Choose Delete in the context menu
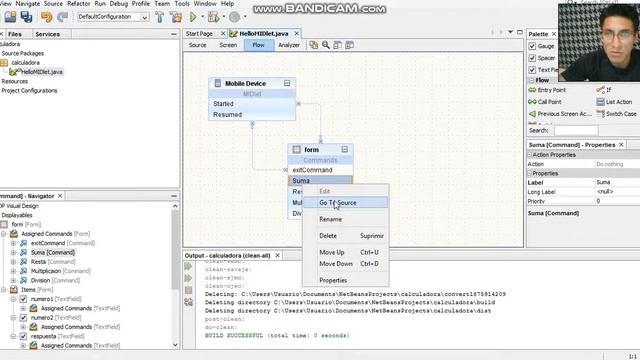 tap(346, 236)
